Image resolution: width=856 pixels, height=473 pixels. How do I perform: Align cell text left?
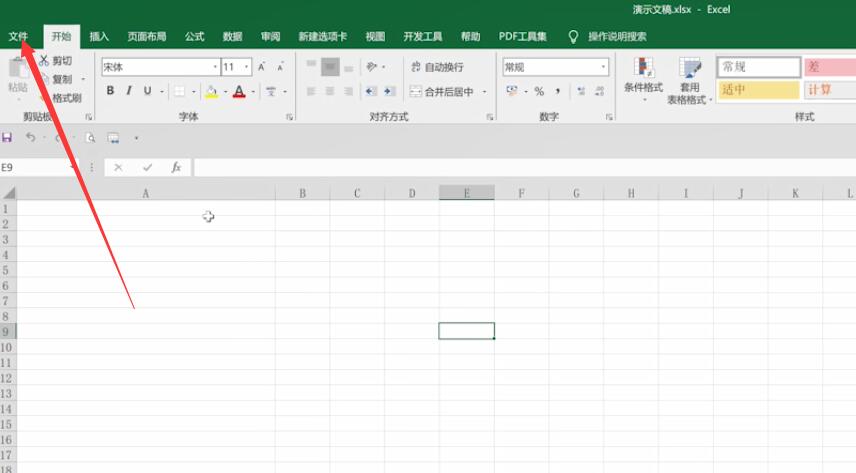(x=311, y=91)
